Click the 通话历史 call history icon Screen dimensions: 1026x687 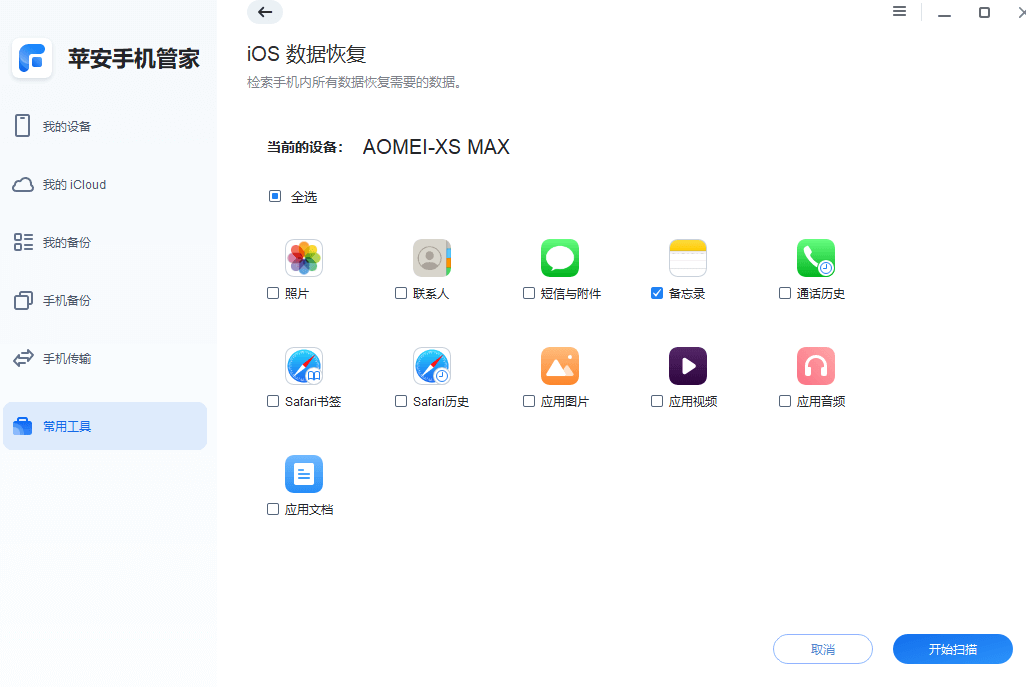coord(816,257)
